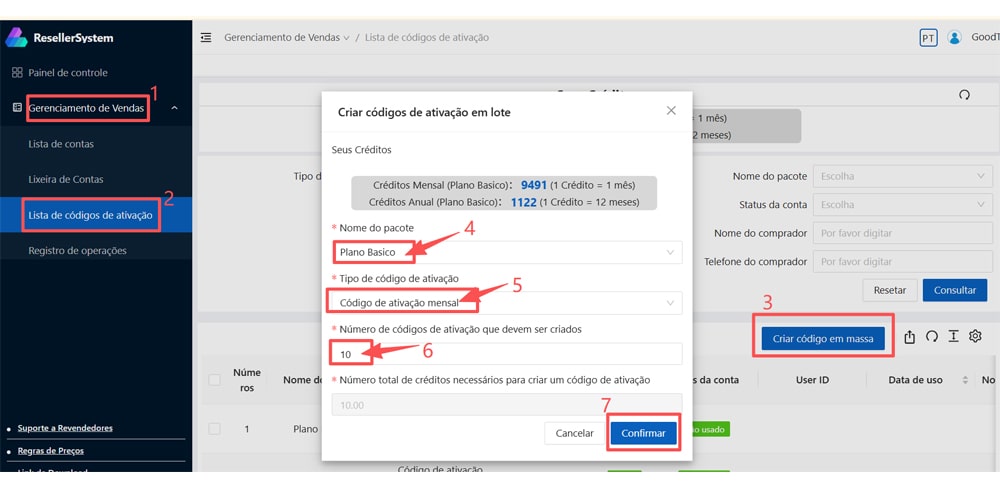Viewport: 1000px width, 492px height.
Task: Close the batch creation dialog
Action: click(x=671, y=111)
